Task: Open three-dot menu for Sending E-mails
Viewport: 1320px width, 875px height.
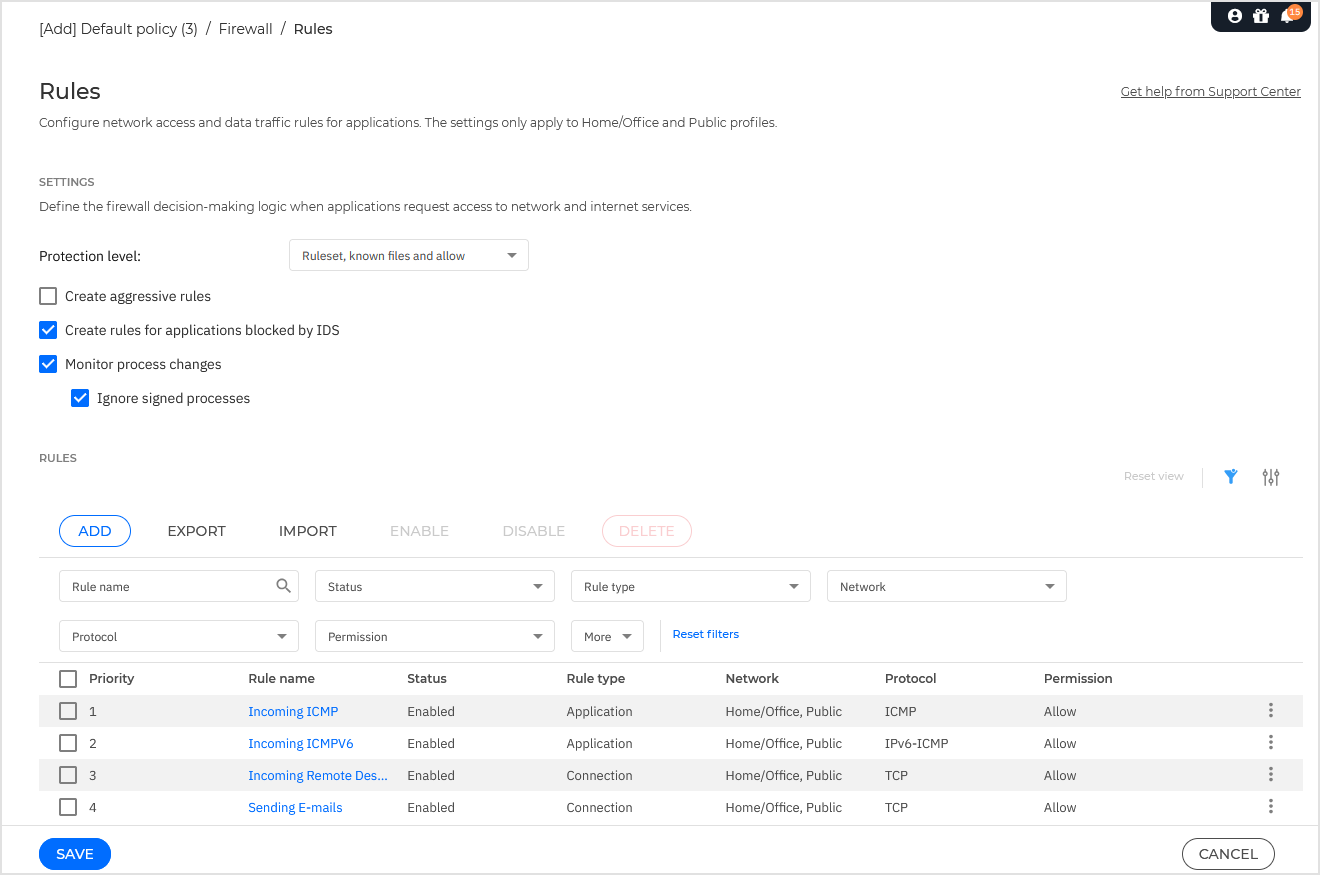Action: coord(1270,807)
